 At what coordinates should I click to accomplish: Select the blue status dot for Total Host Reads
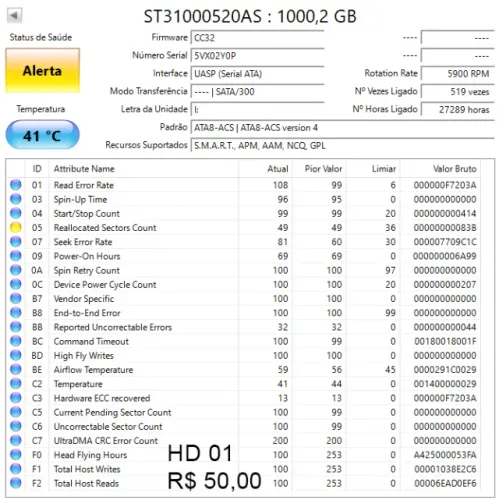15,483
